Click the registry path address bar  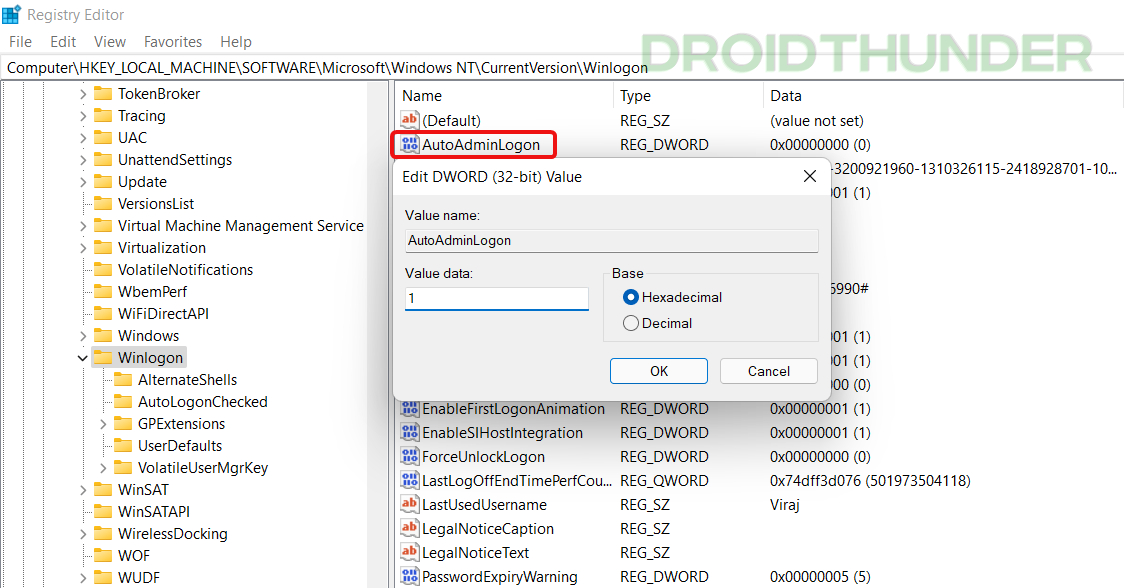point(562,67)
